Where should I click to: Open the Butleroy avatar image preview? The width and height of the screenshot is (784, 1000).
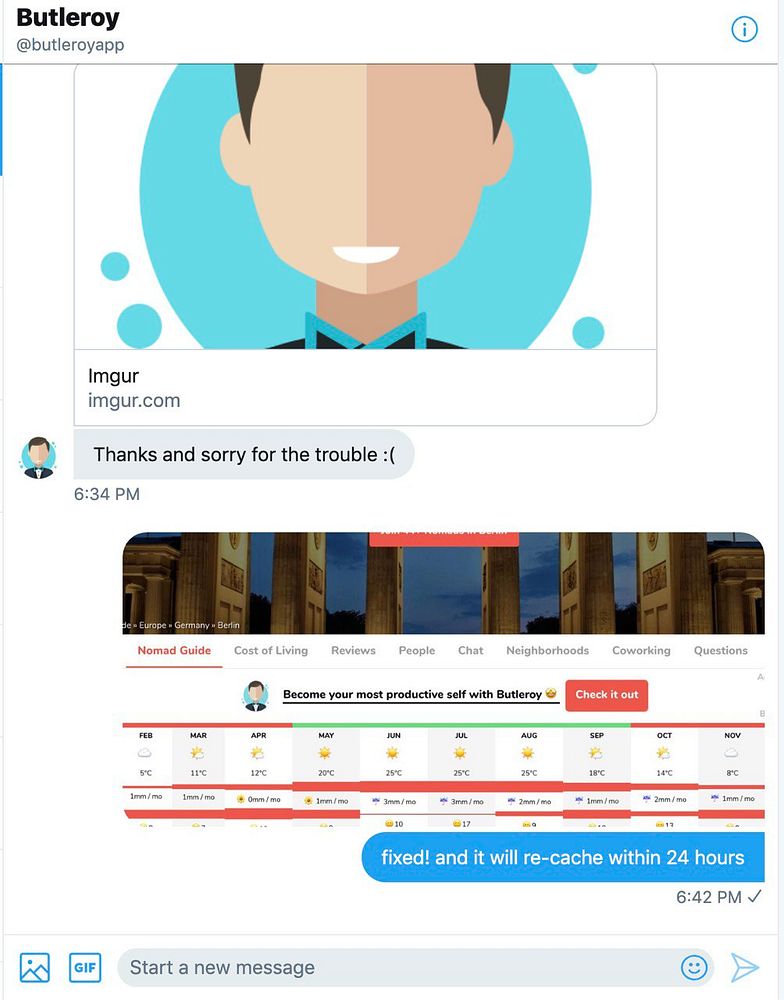pos(366,206)
